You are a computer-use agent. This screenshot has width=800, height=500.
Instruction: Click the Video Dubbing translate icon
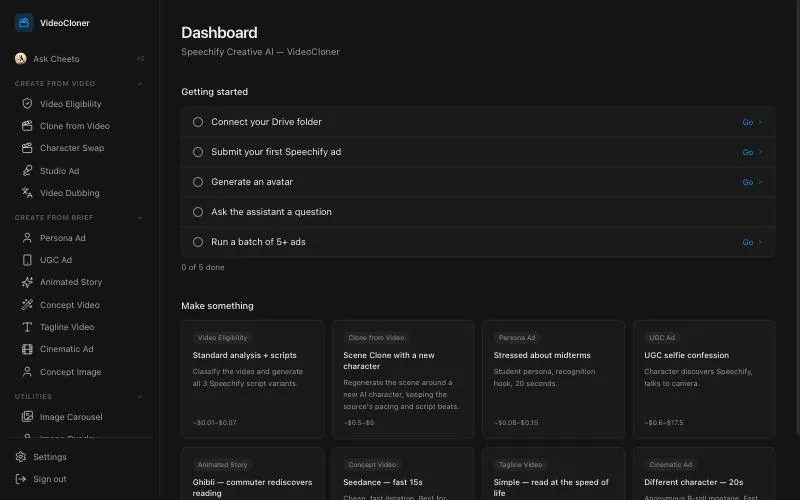[27, 193]
